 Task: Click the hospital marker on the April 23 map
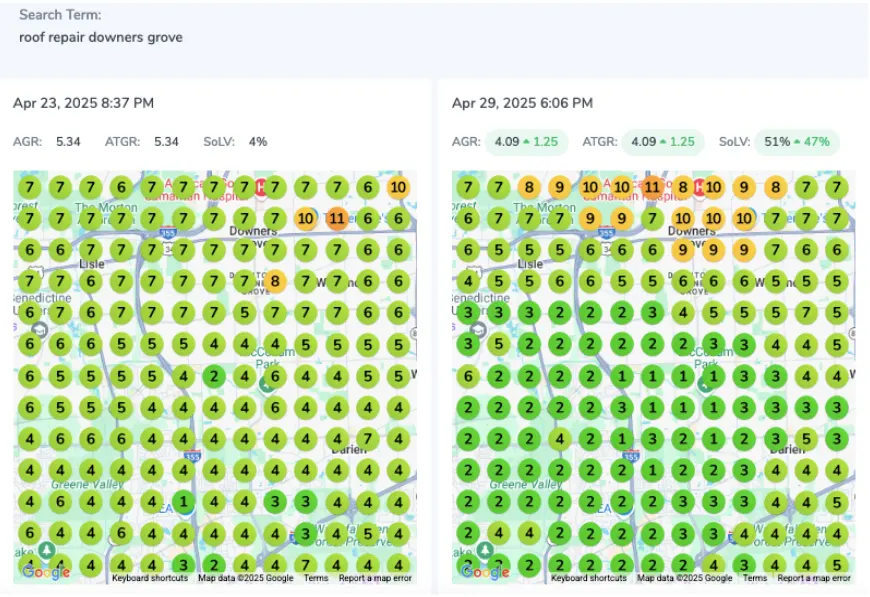(263, 186)
